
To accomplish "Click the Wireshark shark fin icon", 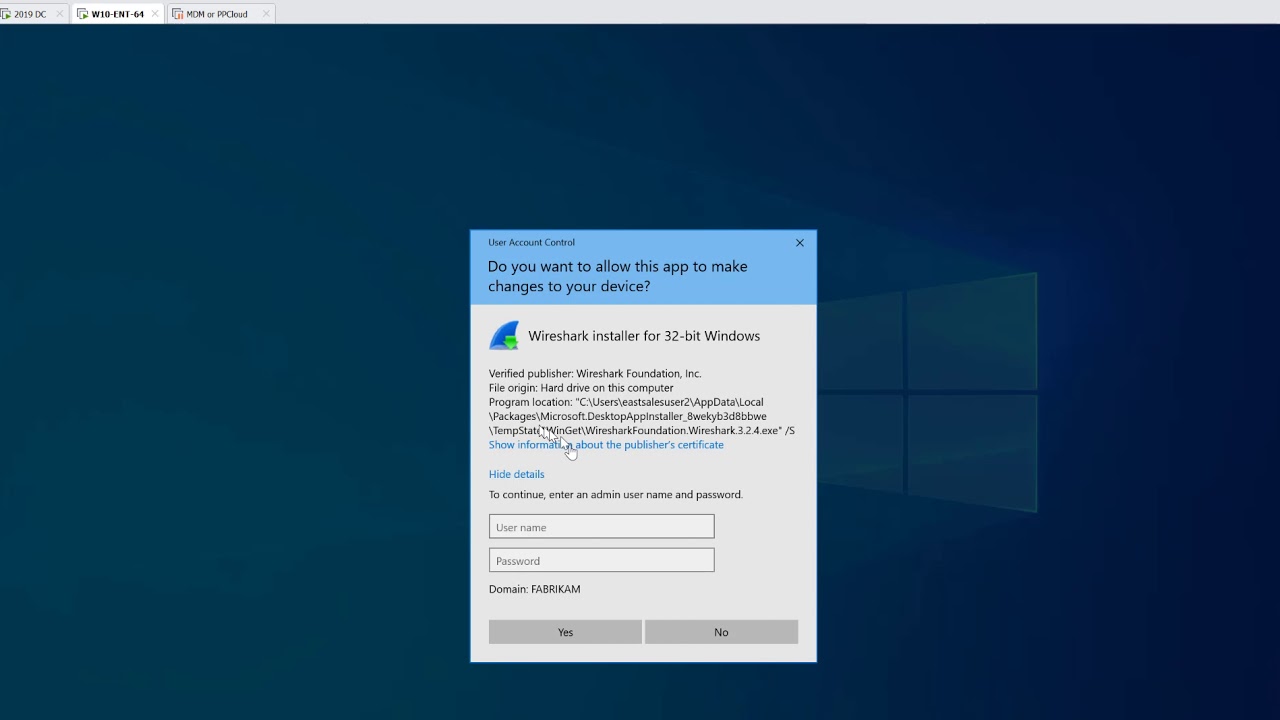I will (504, 335).
